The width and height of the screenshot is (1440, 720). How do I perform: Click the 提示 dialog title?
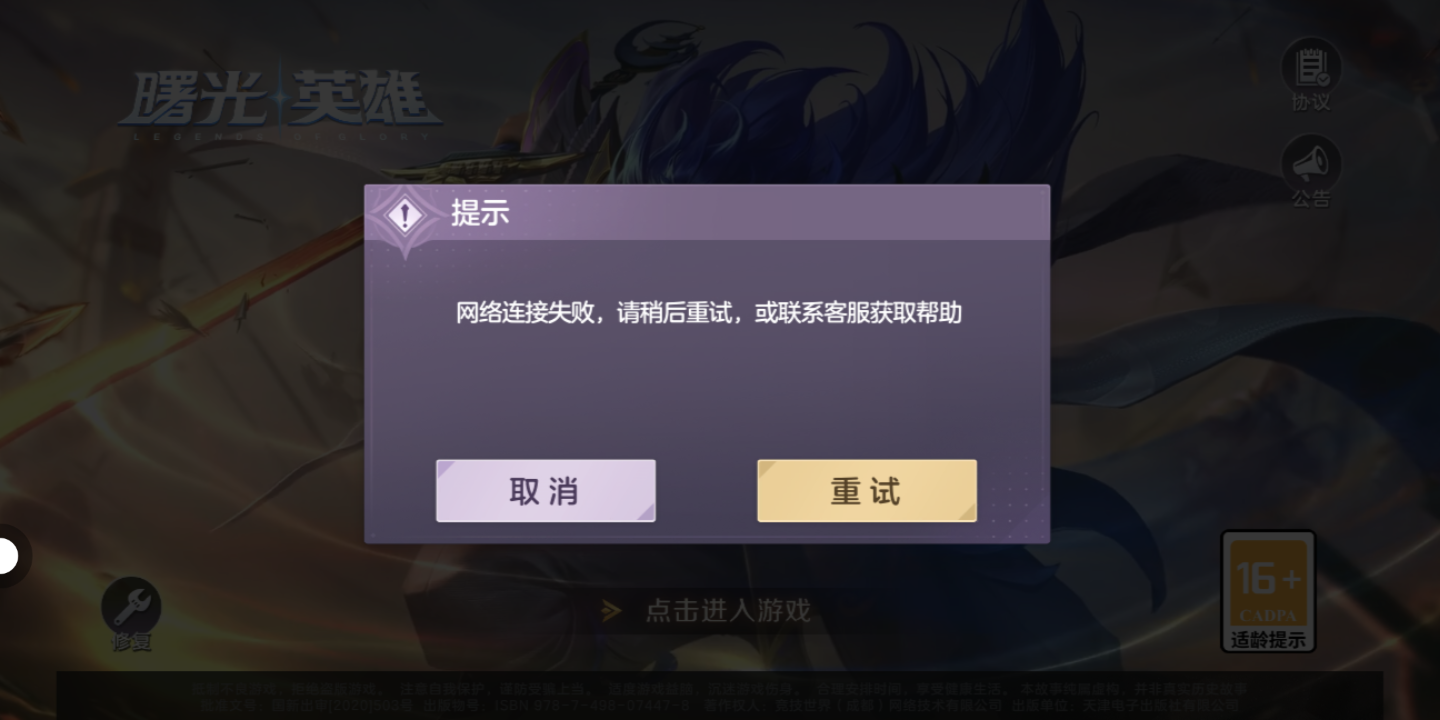(480, 213)
